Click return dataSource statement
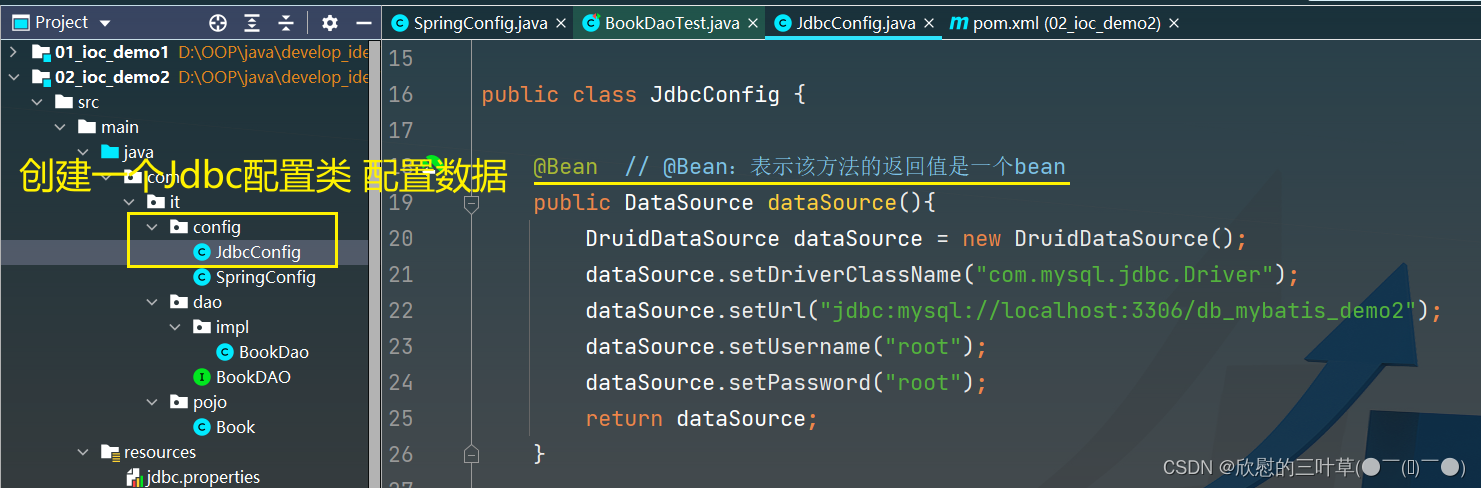 pos(702,419)
